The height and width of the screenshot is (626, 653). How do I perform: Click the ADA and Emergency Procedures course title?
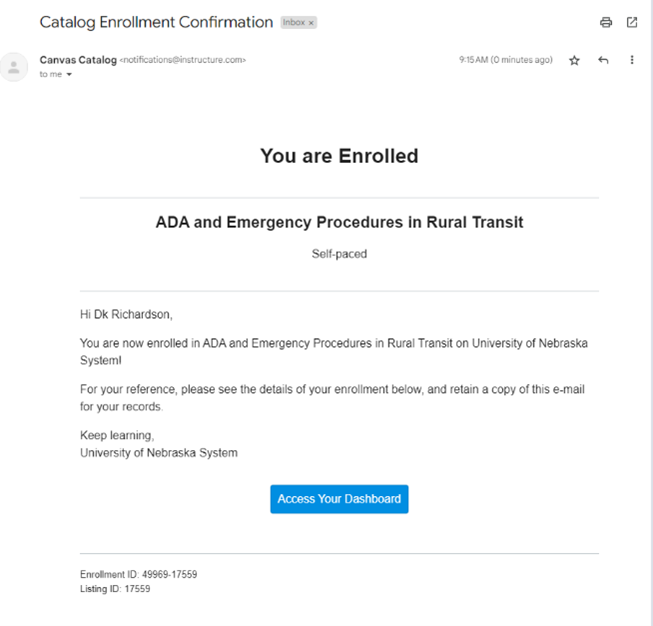point(339,222)
